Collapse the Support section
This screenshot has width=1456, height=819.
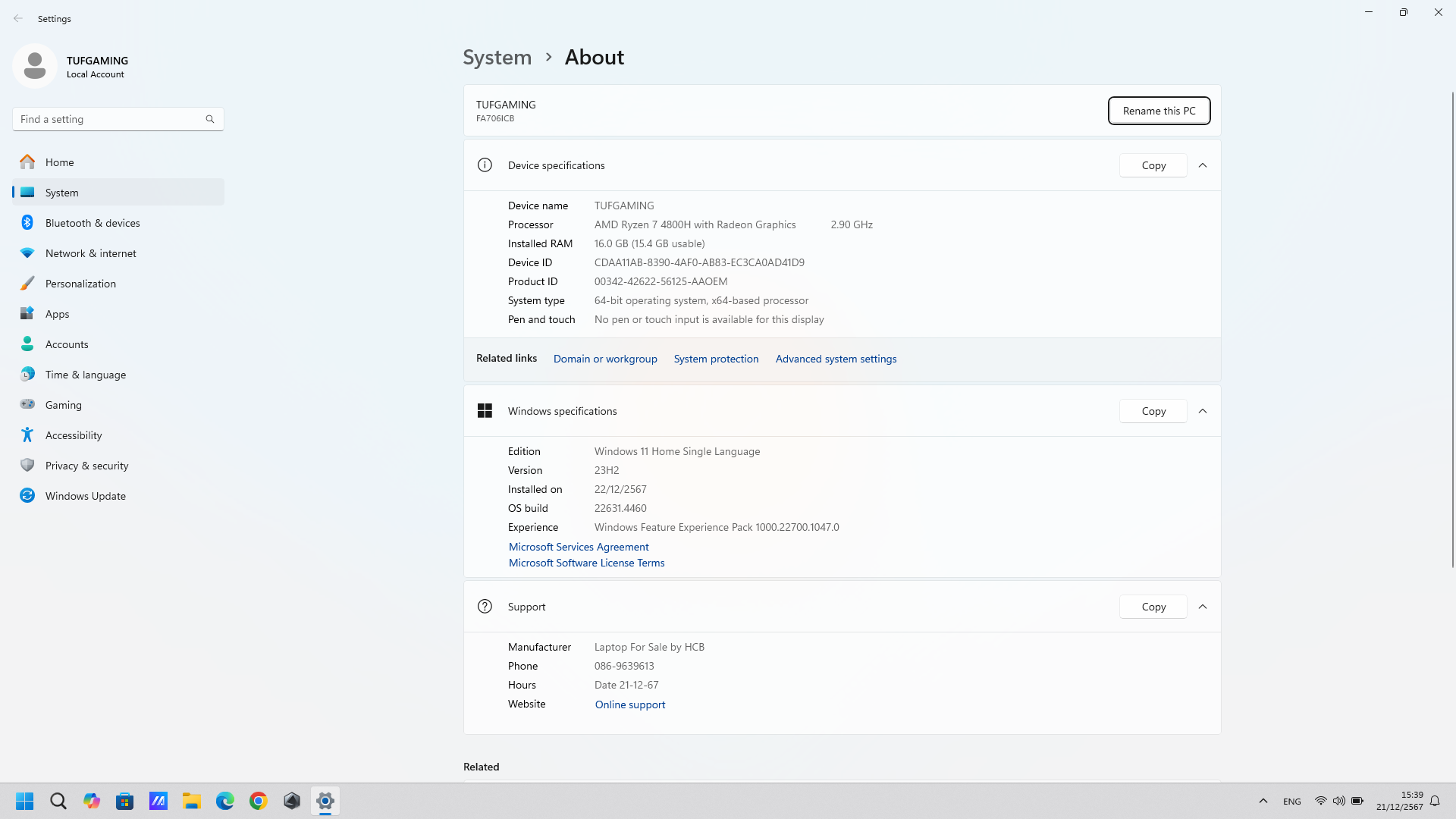click(x=1203, y=607)
